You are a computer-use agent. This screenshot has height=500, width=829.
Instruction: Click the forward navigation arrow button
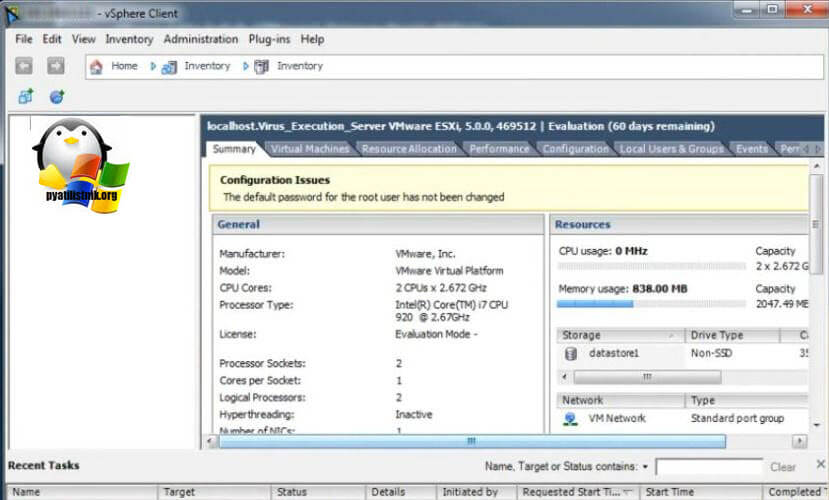[56, 66]
